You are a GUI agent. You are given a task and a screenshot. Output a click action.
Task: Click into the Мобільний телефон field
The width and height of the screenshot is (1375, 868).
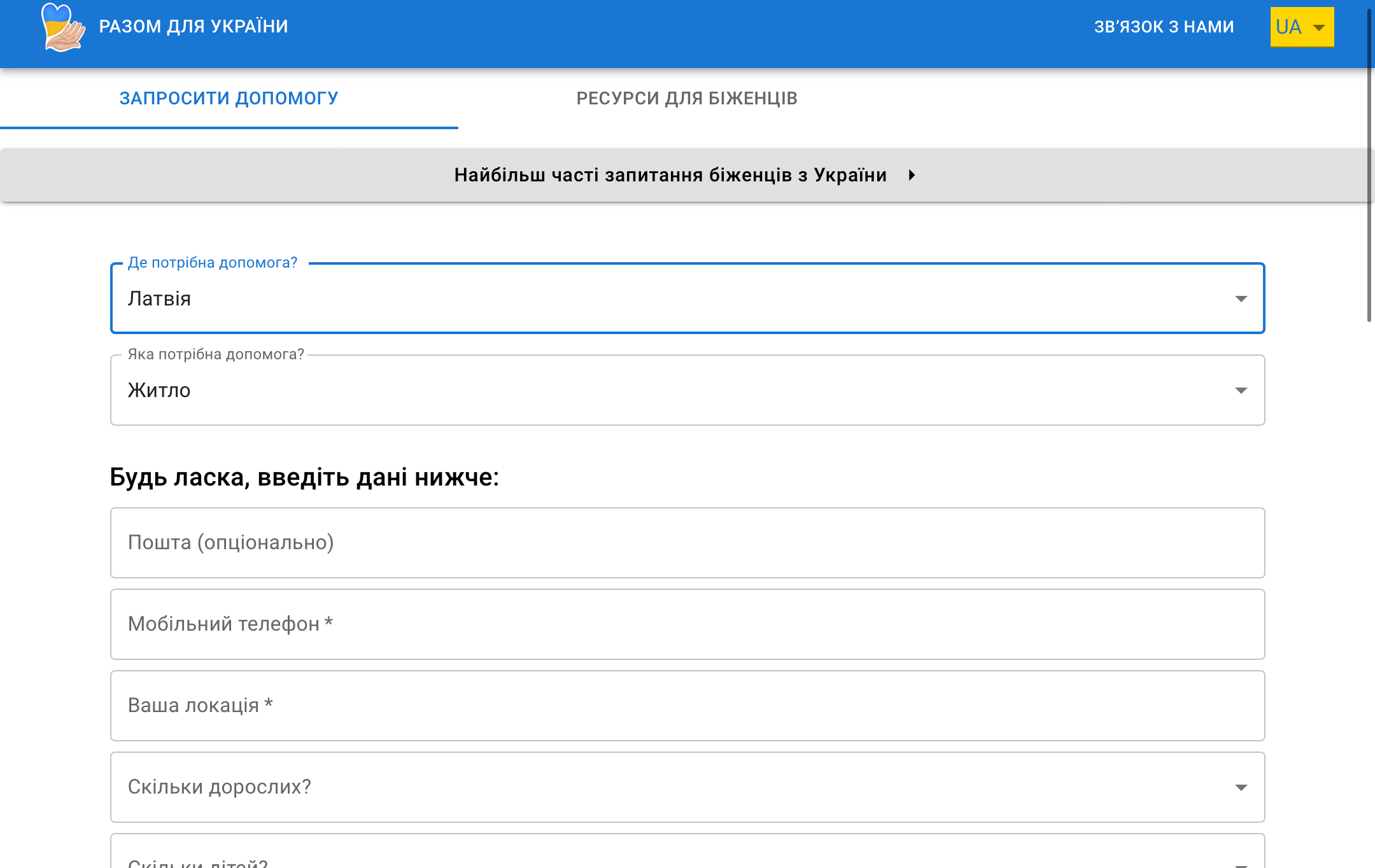pyautogui.click(x=687, y=624)
